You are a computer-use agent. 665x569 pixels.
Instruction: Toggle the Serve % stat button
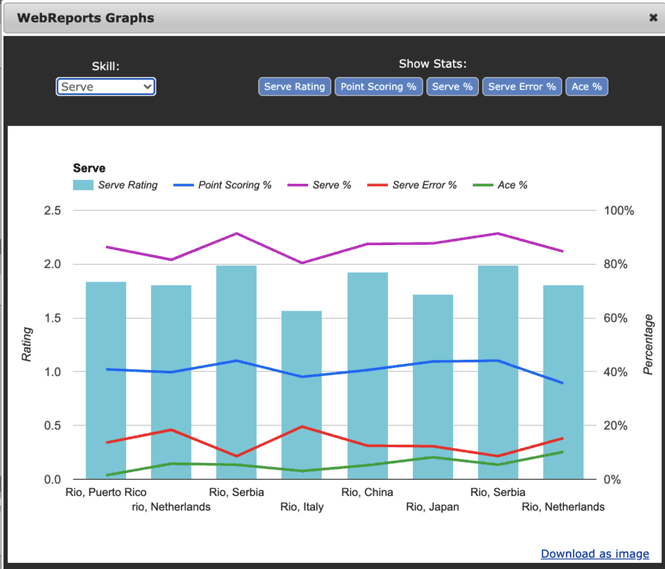click(x=452, y=87)
